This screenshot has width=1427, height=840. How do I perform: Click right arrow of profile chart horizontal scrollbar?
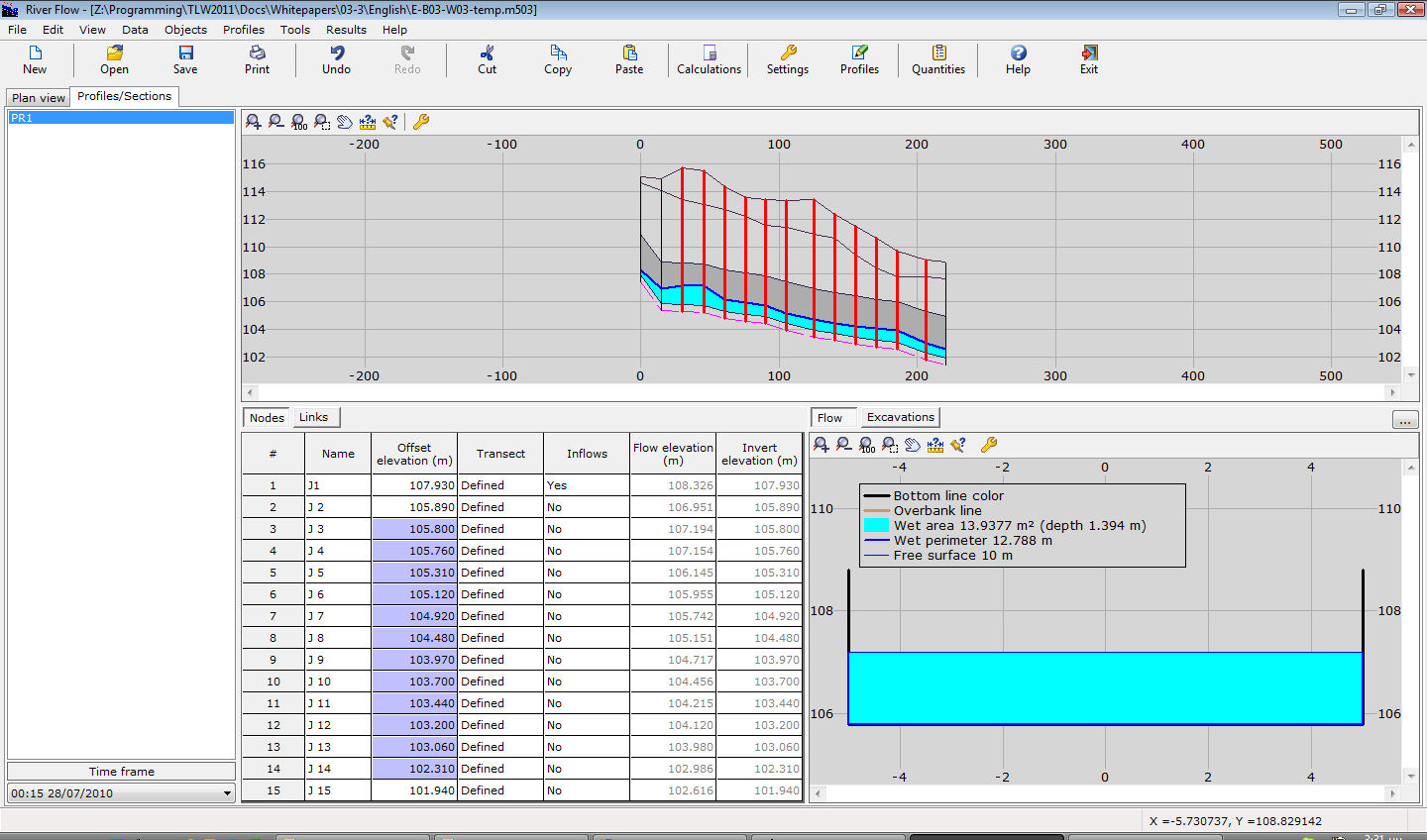point(1392,392)
